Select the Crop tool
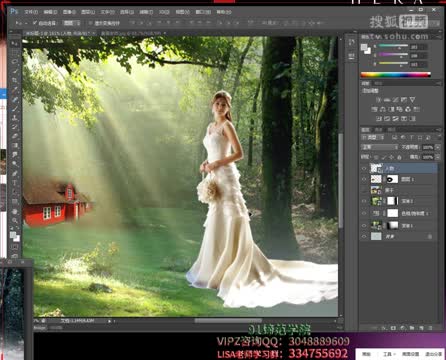The image size is (446, 360). coord(15,80)
